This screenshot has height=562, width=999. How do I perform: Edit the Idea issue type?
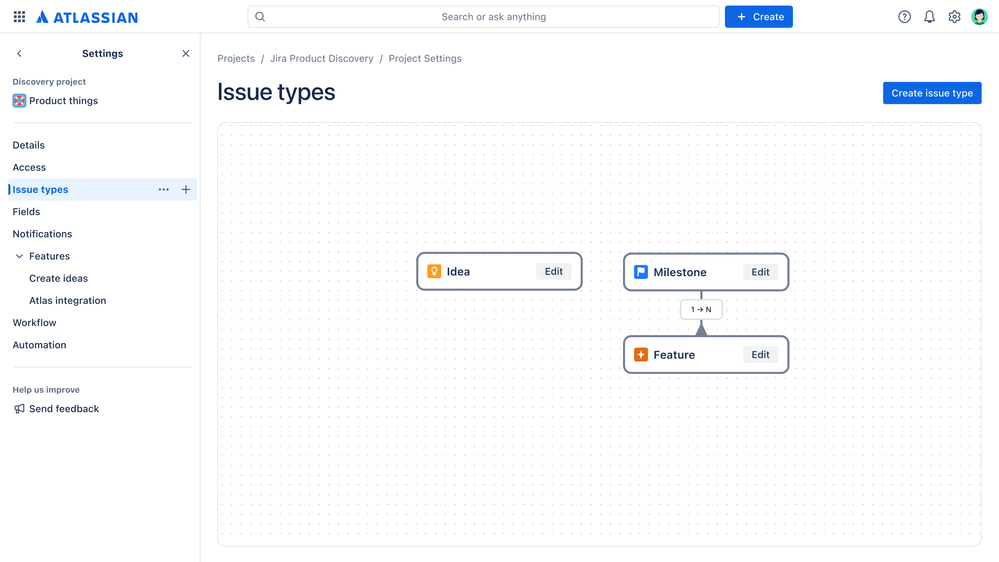coord(554,271)
